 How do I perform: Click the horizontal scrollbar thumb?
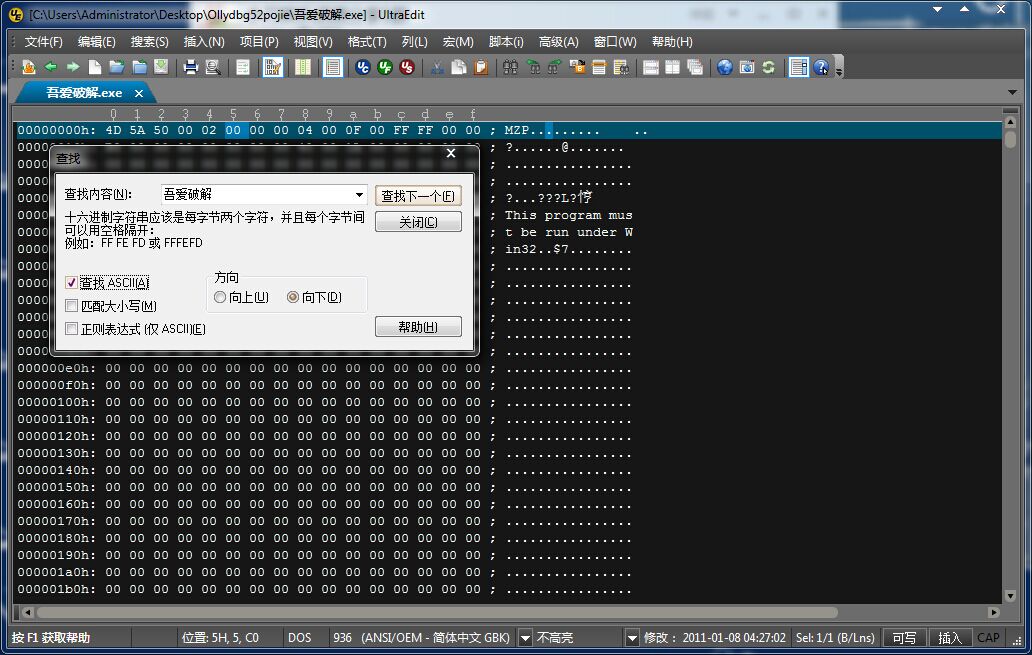click(438, 612)
